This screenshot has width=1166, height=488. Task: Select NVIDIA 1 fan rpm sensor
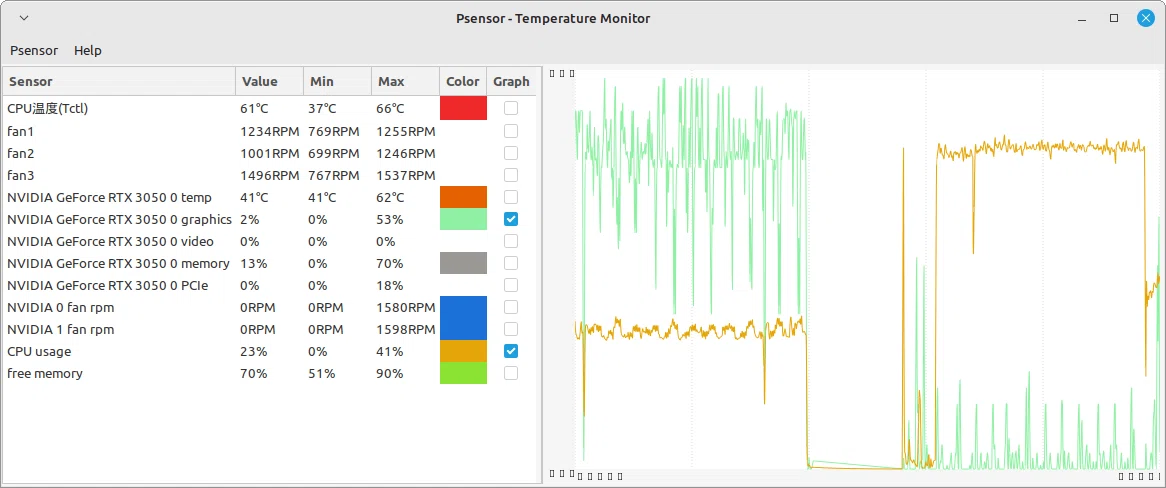click(61, 330)
